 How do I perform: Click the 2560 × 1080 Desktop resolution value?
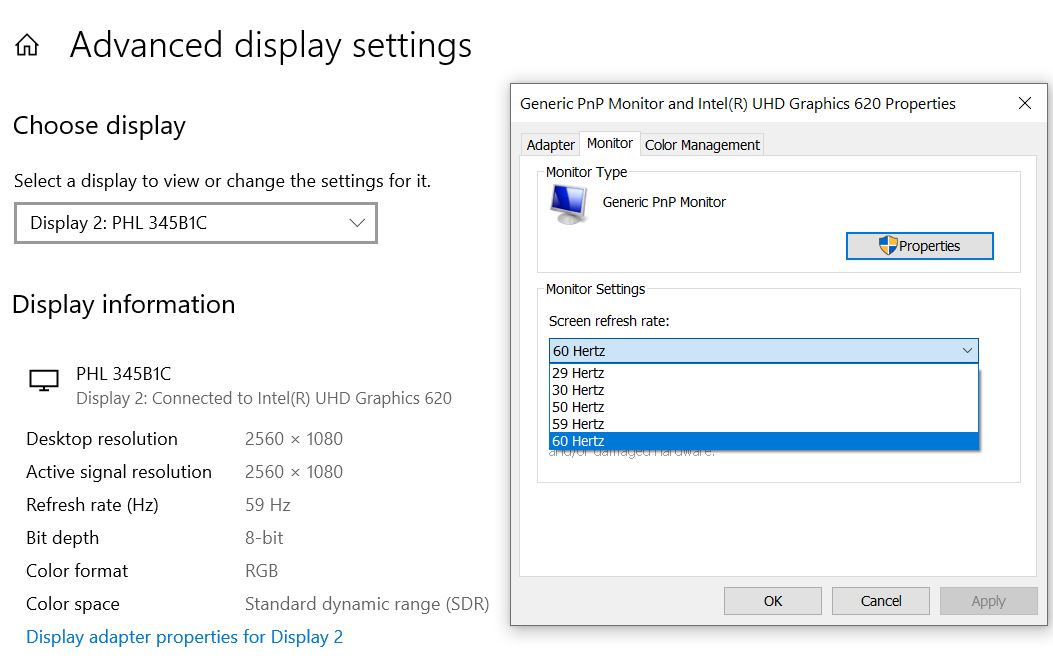coord(293,439)
